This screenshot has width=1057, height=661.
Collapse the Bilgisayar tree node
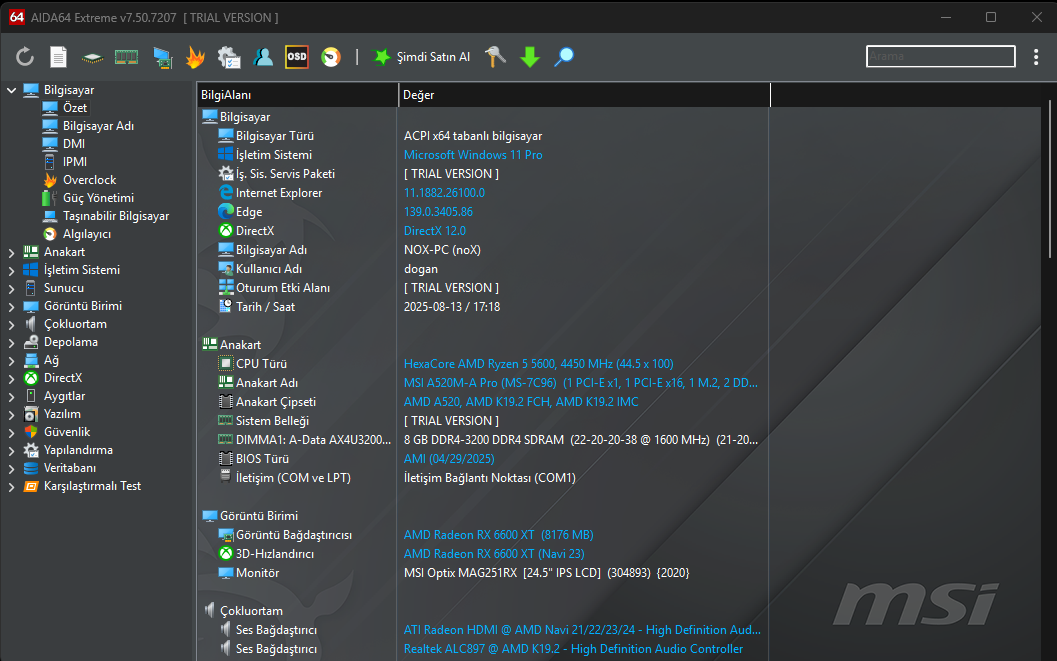pos(11,90)
